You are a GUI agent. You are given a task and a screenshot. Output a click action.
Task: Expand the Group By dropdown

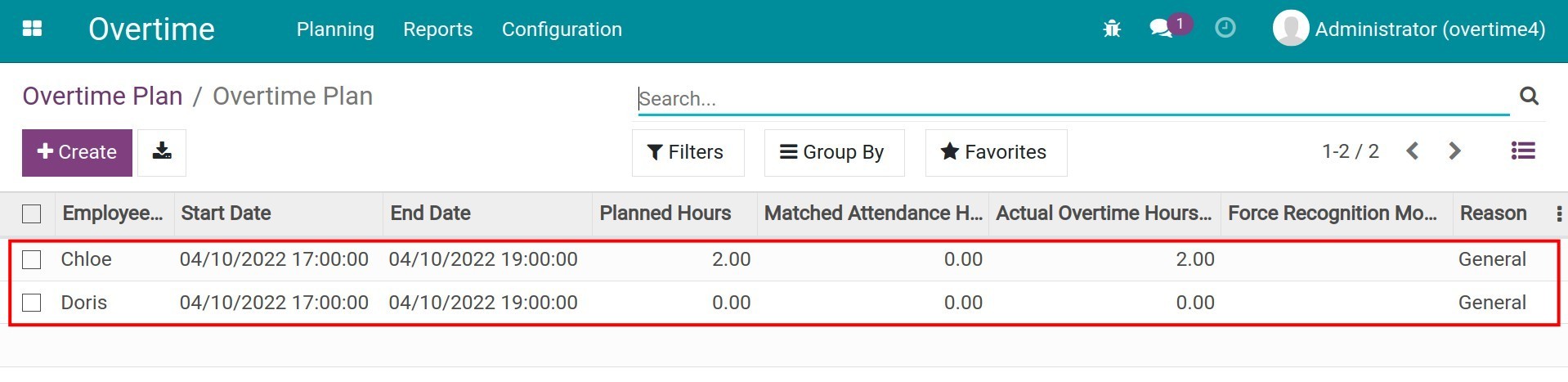pyautogui.click(x=834, y=152)
